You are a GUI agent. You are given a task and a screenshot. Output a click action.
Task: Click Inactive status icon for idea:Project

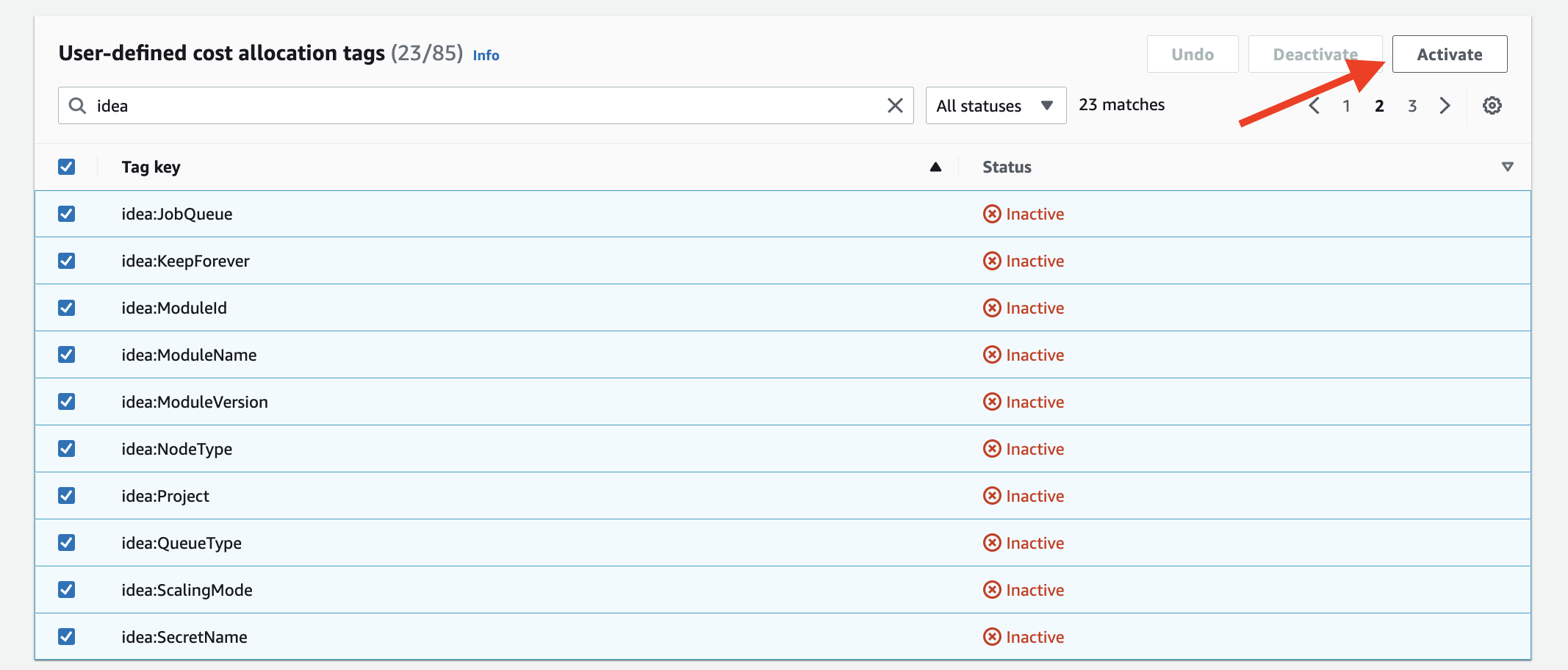point(992,496)
